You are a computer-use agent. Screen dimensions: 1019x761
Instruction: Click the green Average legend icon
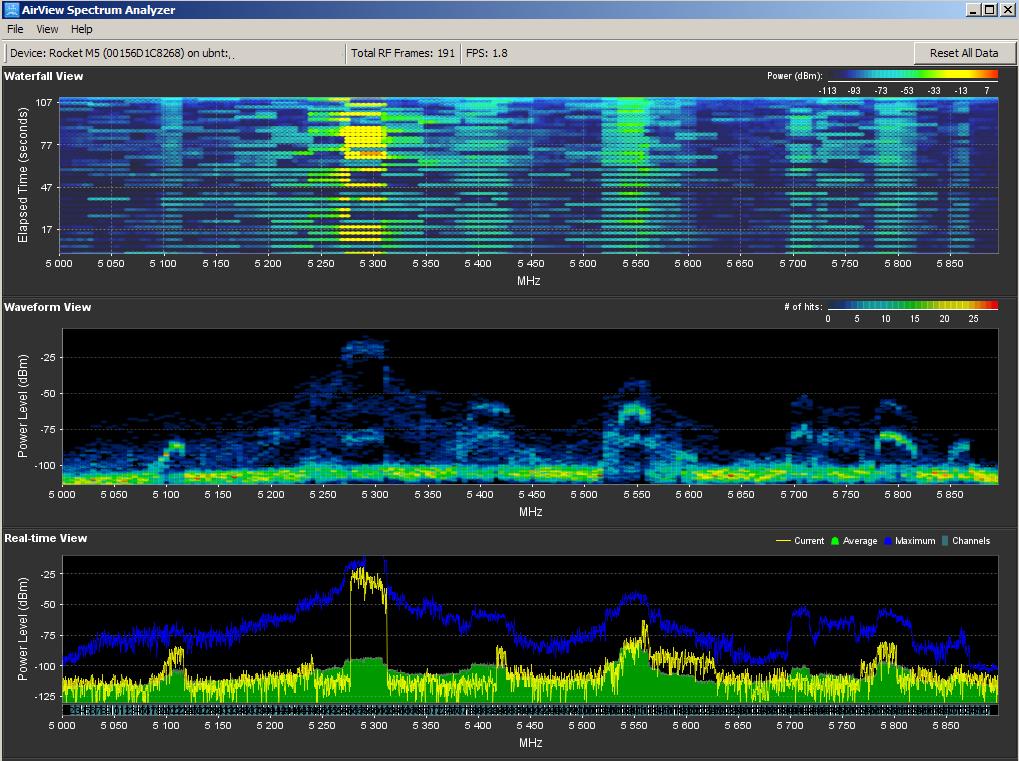click(836, 541)
